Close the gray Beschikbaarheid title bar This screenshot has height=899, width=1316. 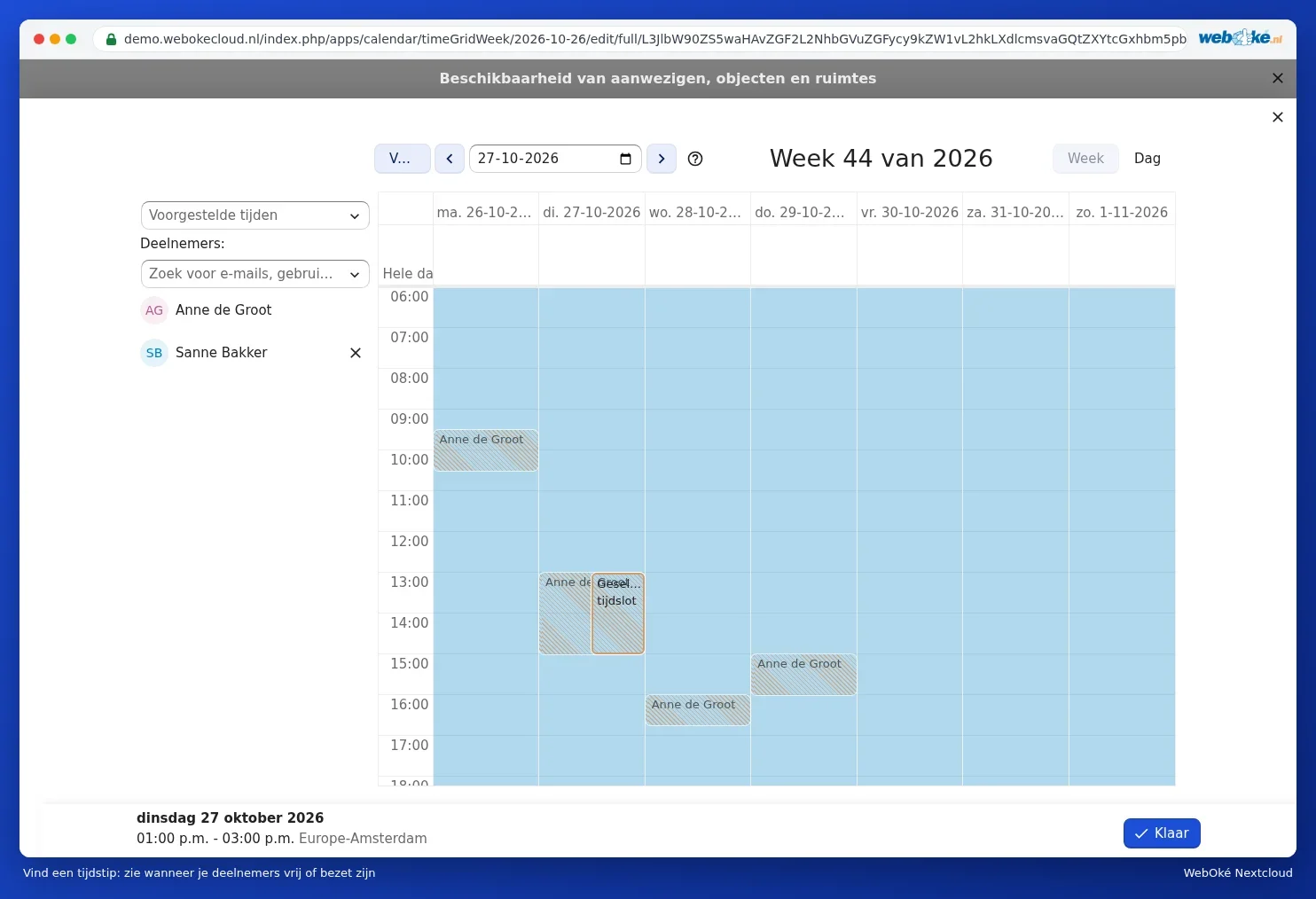point(1278,78)
